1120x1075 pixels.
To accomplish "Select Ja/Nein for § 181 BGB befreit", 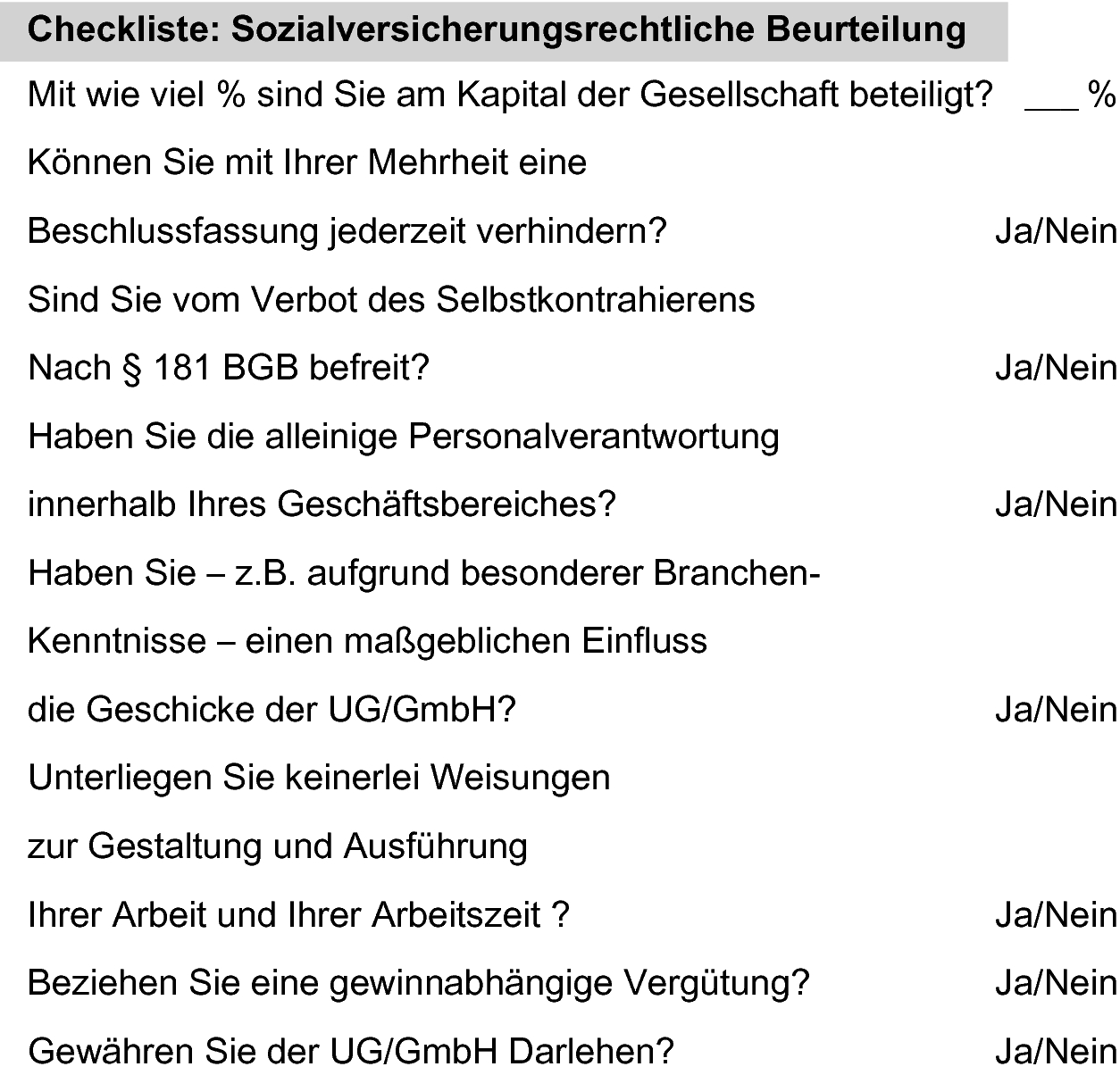I will pyautogui.click(x=1056, y=368).
